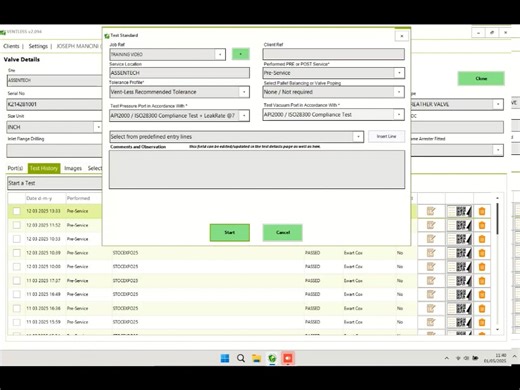Open Test Pressure Port in Accordance With dropdown

[244, 116]
